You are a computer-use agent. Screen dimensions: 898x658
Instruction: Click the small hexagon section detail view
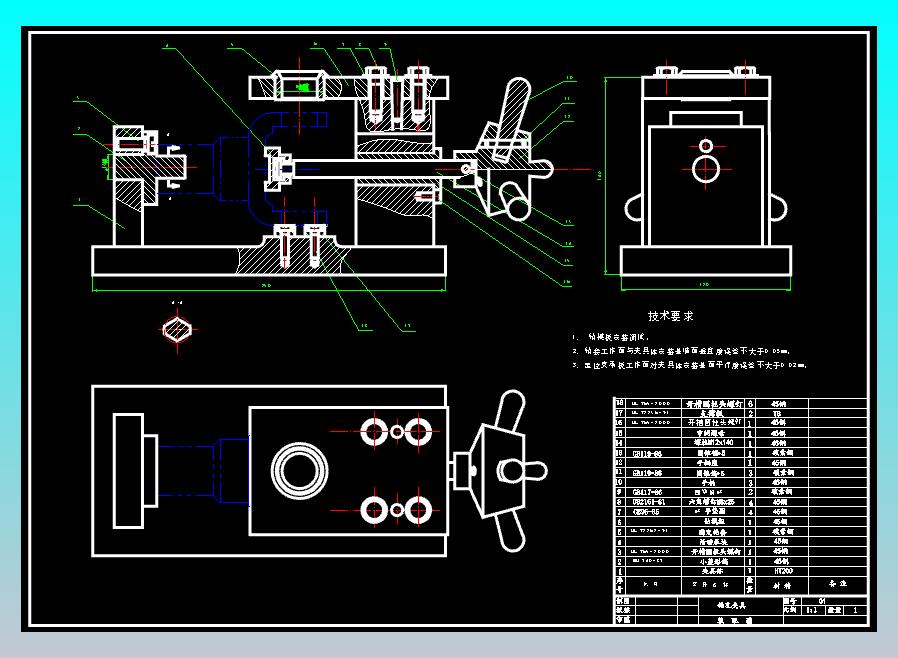pos(177,330)
